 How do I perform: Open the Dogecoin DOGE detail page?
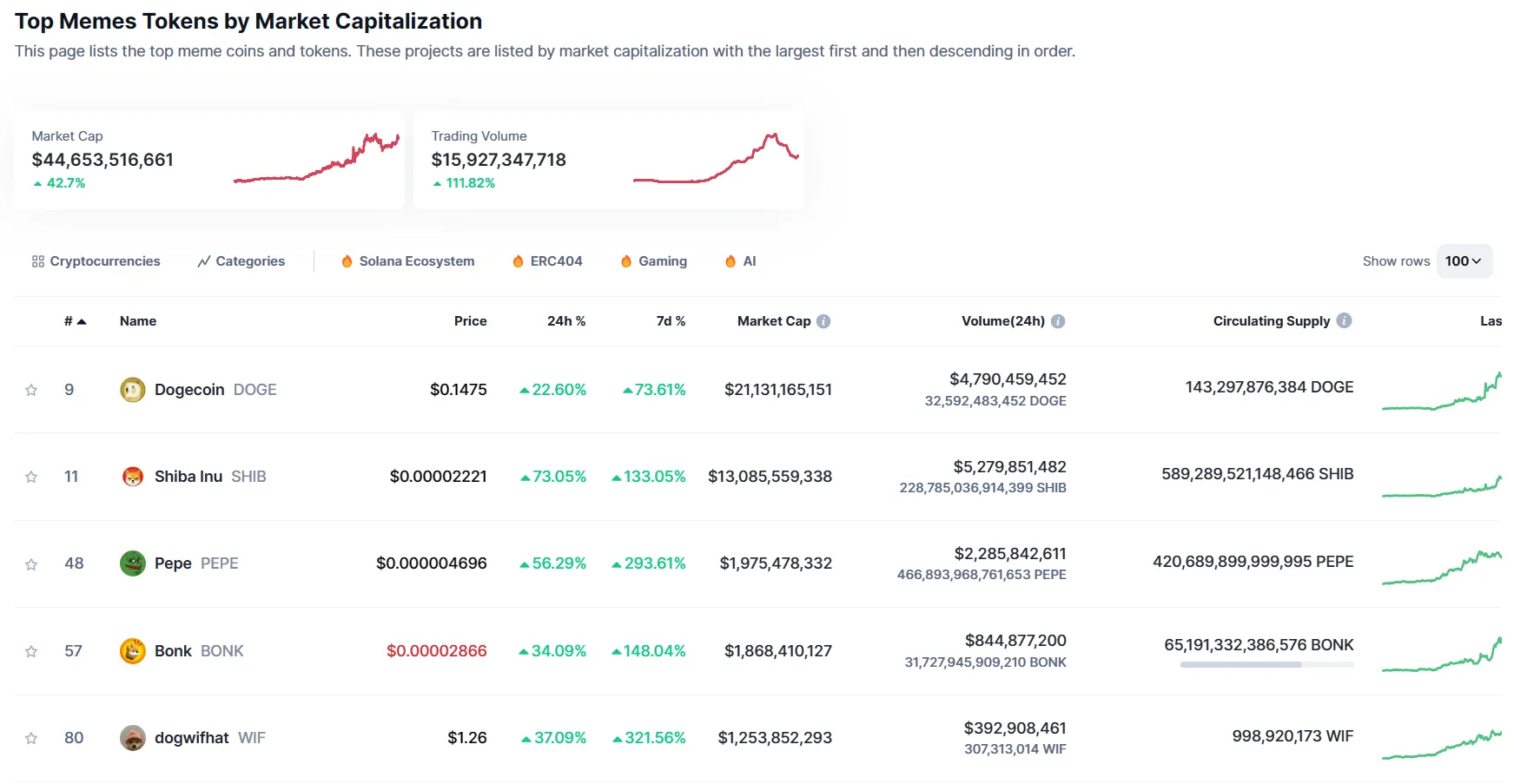(x=215, y=390)
